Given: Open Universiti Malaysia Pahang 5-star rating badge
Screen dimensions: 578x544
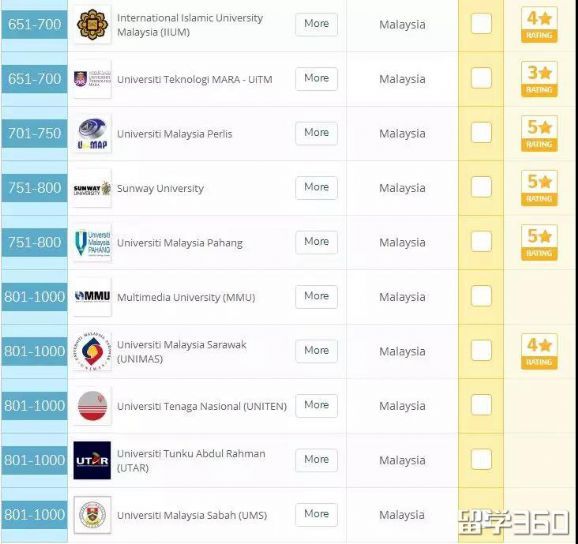Looking at the screenshot, I should (539, 243).
